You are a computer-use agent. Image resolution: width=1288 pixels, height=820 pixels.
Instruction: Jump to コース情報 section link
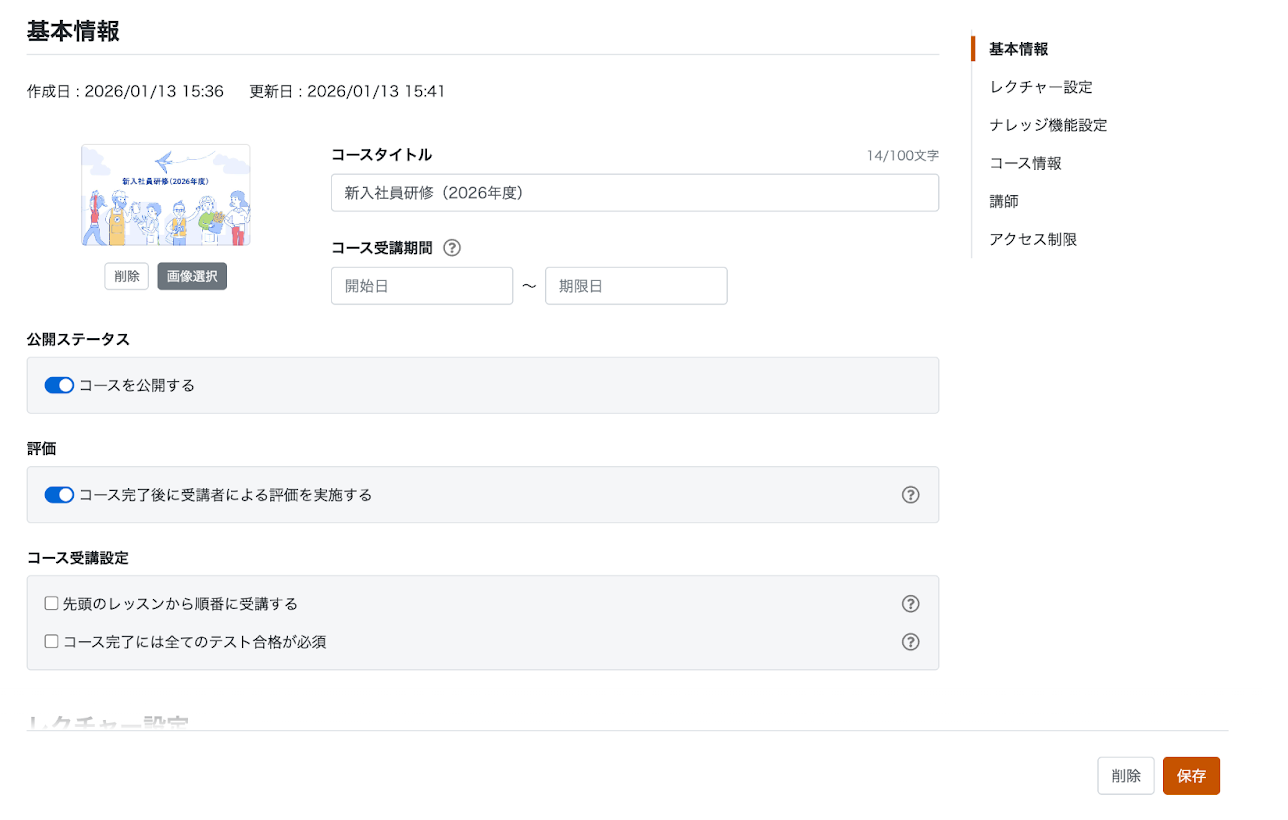pyautogui.click(x=1025, y=163)
